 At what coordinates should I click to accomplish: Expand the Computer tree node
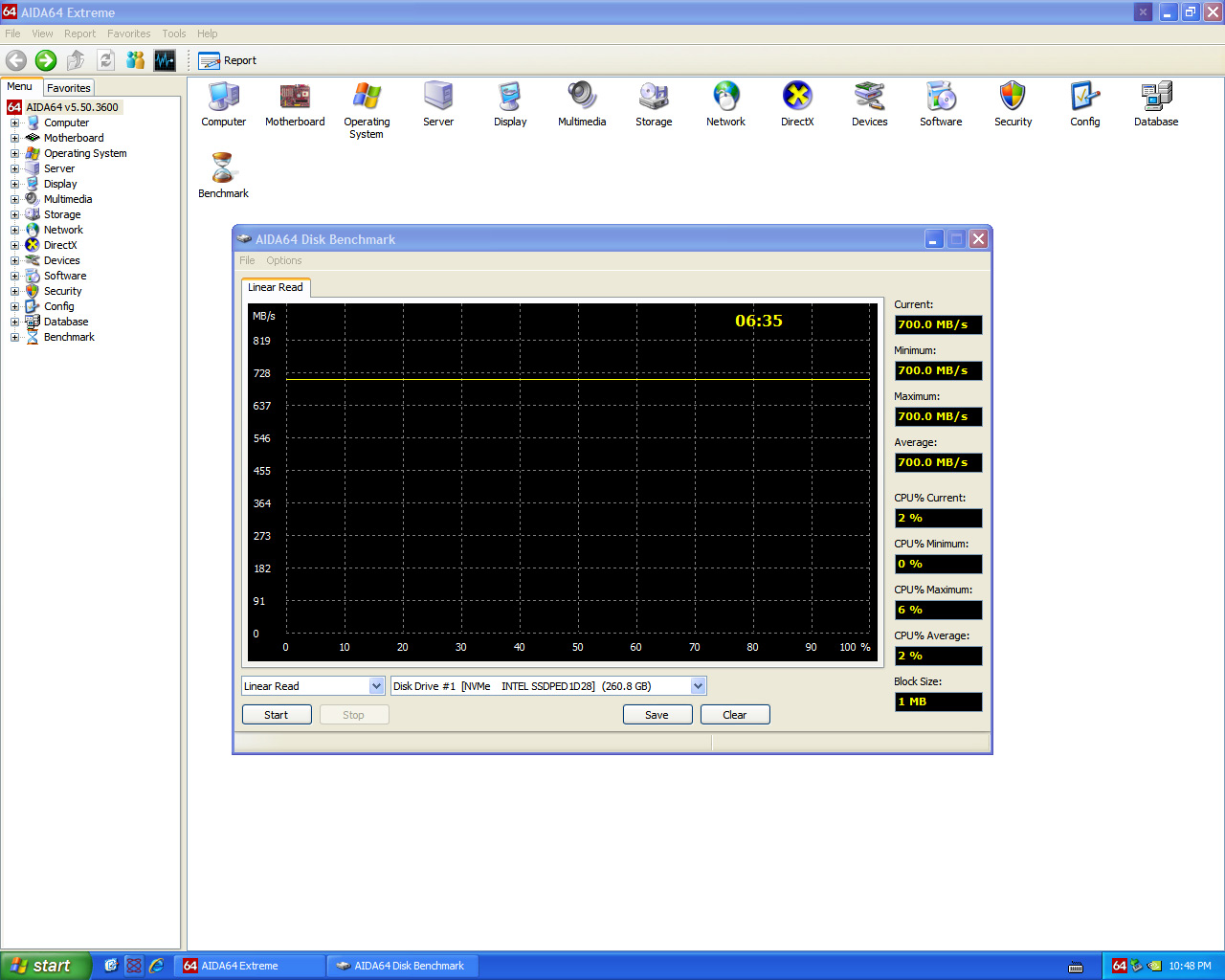[x=14, y=122]
